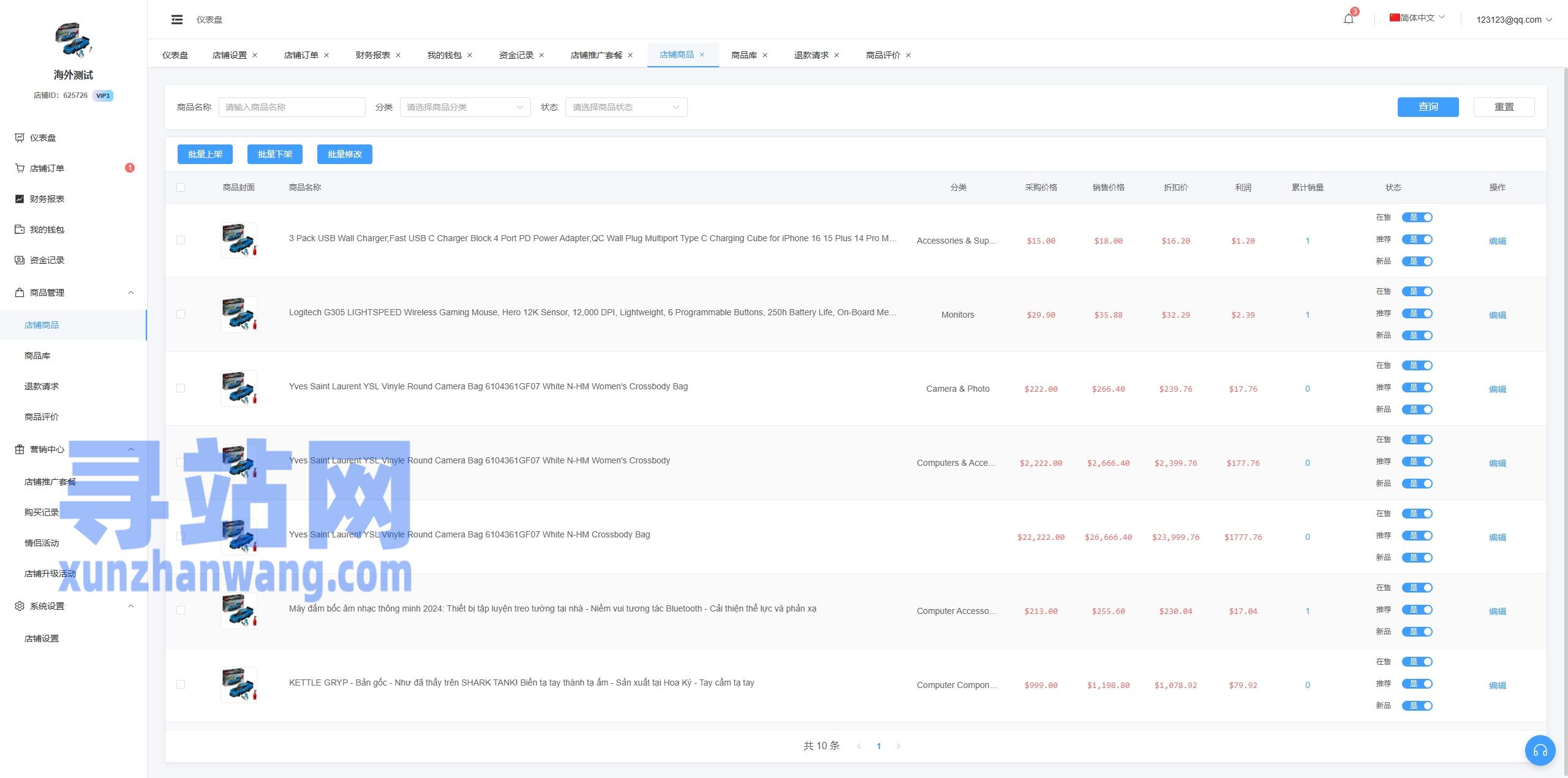Check the select-all checkbox in table header

click(181, 187)
